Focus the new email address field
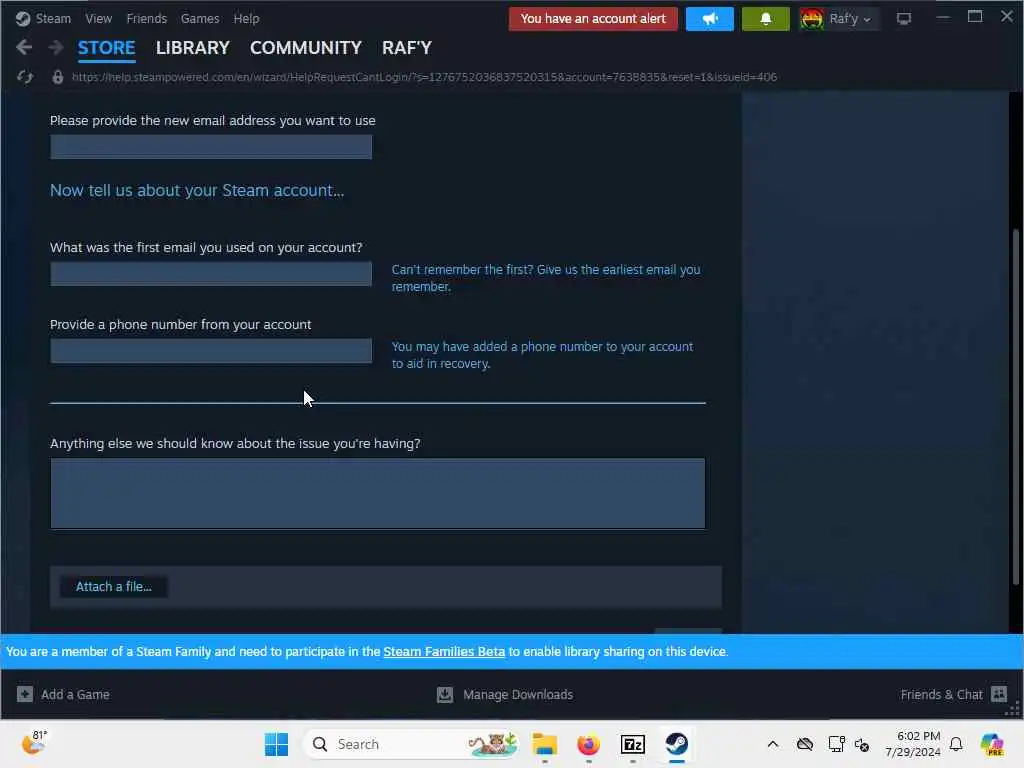Viewport: 1024px width, 768px height. click(x=211, y=147)
